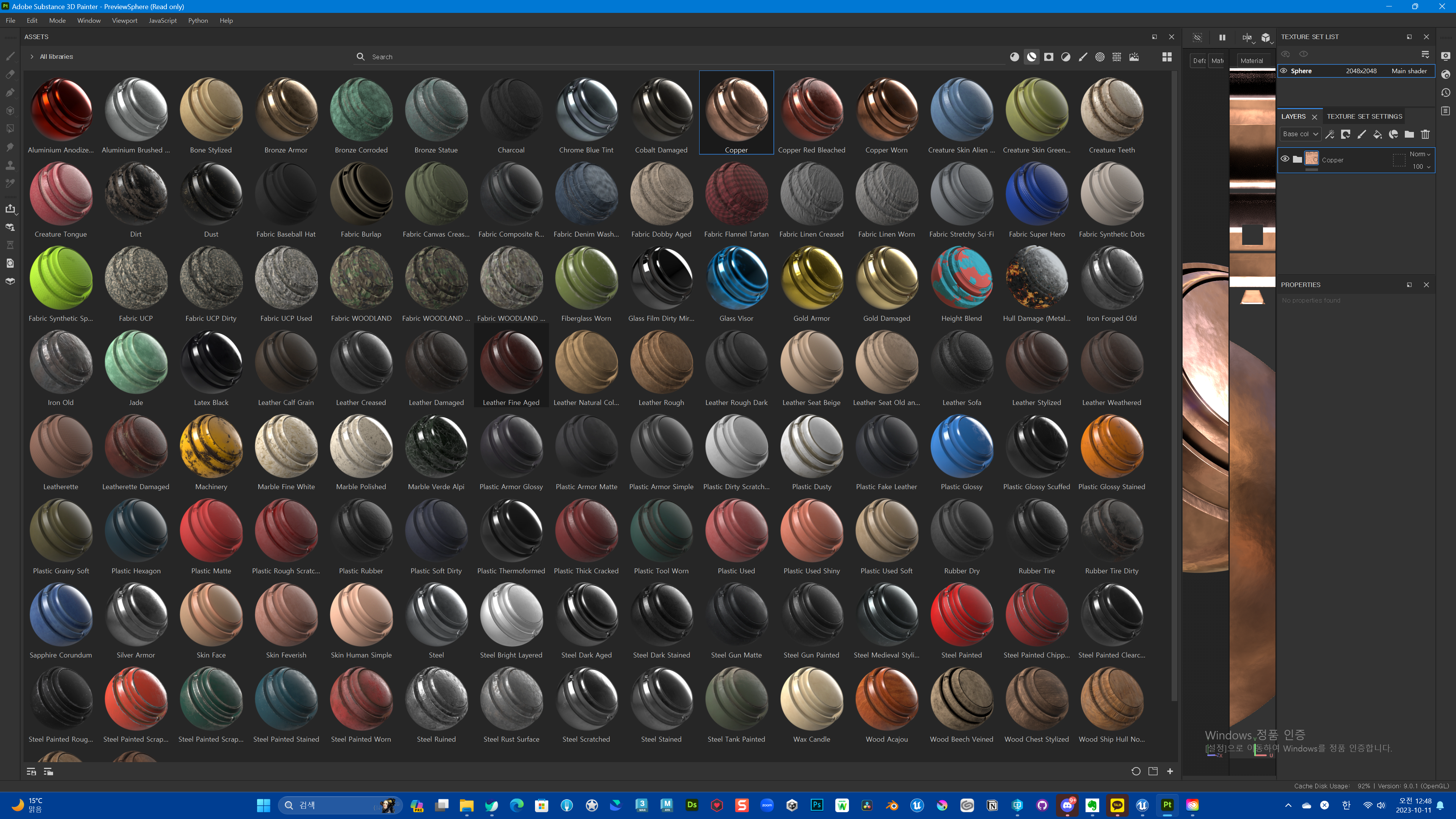The height and width of the screenshot is (819, 1456).
Task: Open the History panel clock icon
Action: (x=1446, y=93)
